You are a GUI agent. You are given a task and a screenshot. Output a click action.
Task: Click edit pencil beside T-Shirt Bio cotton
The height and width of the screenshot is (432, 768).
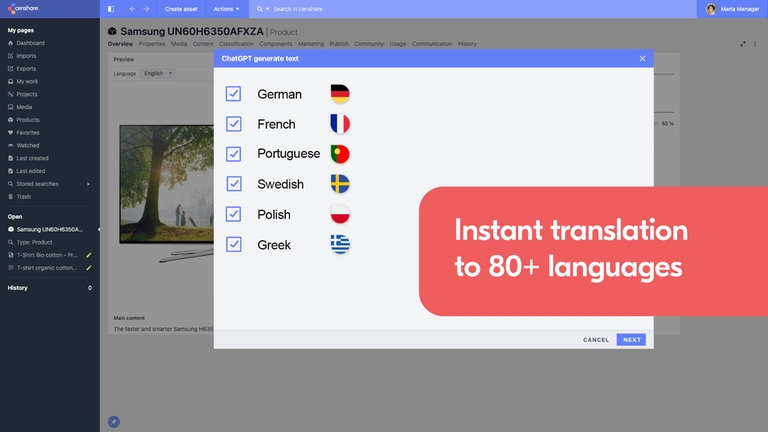coord(89,255)
